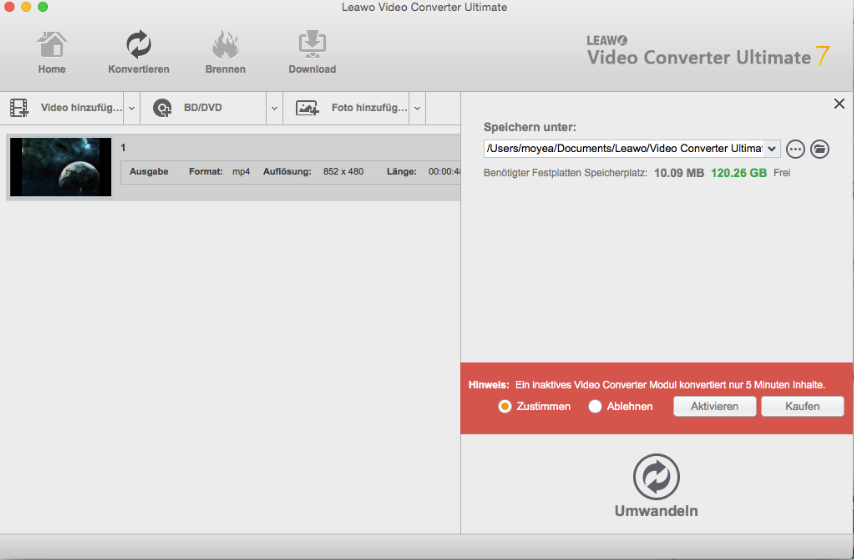This screenshot has width=854, height=560.
Task: Click the green macOS zoom button
Action: tap(42, 7)
